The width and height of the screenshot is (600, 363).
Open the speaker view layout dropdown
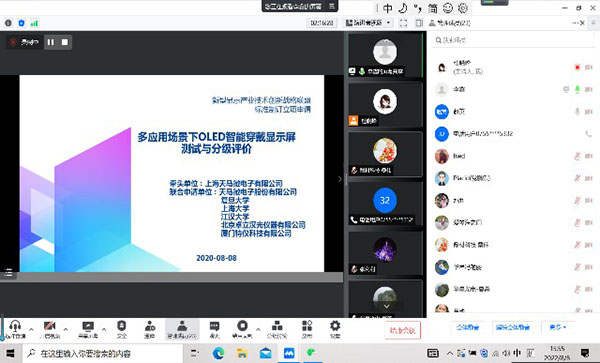(x=368, y=23)
